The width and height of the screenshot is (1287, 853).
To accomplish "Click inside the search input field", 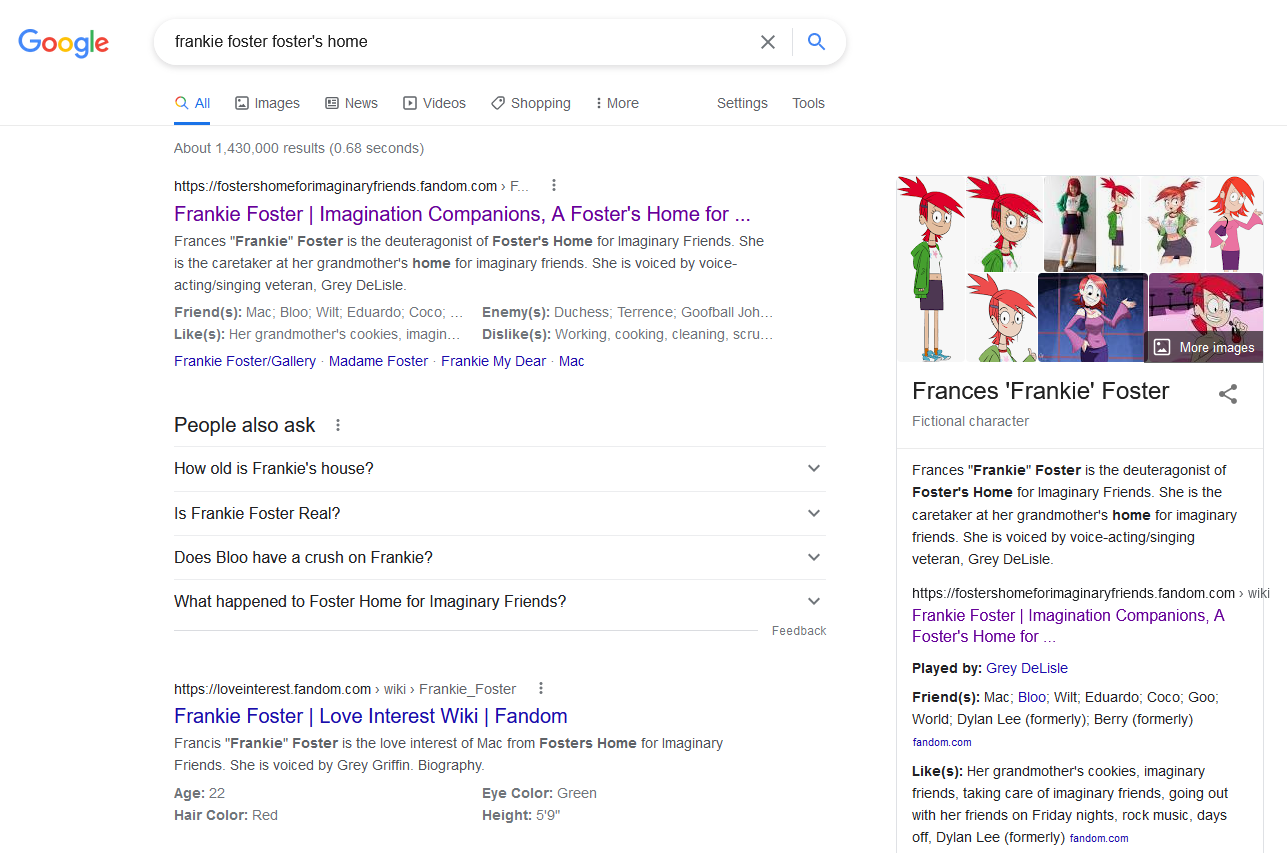I will 460,42.
